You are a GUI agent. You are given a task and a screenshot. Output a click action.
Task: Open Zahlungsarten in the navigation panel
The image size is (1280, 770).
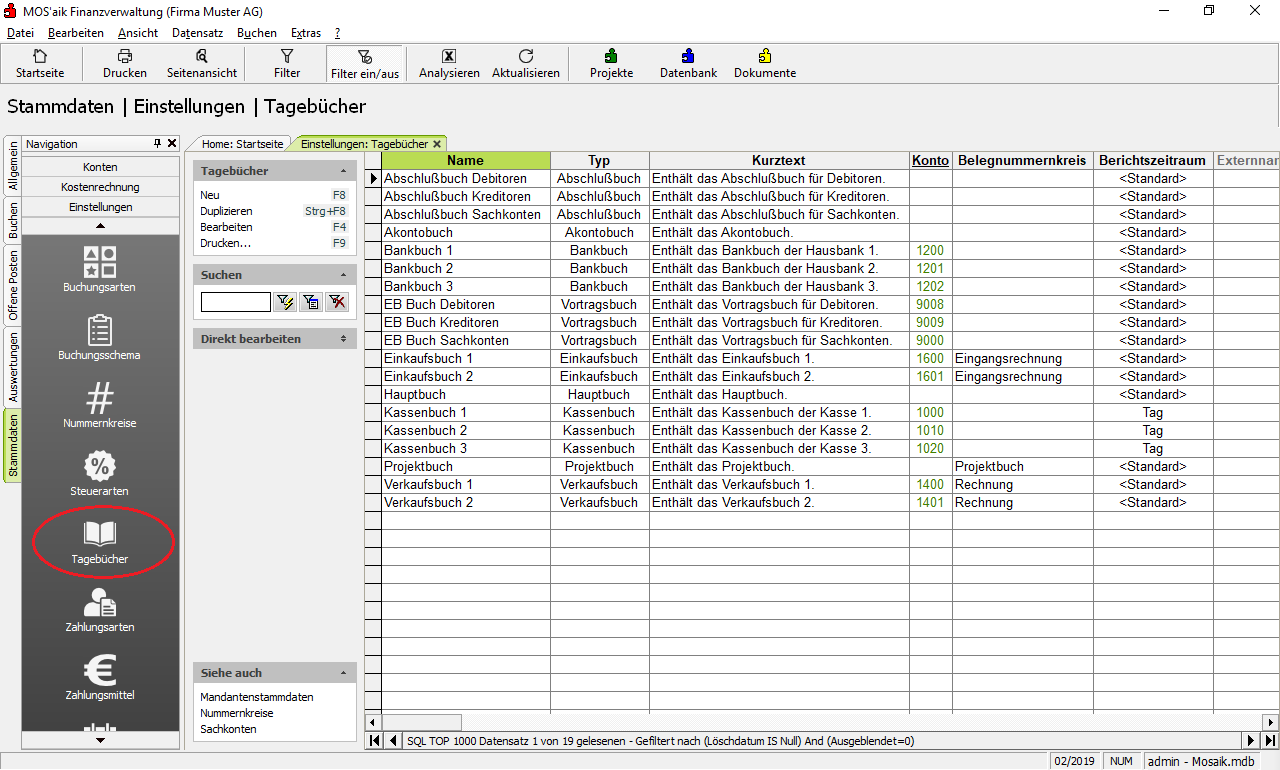tap(100, 610)
